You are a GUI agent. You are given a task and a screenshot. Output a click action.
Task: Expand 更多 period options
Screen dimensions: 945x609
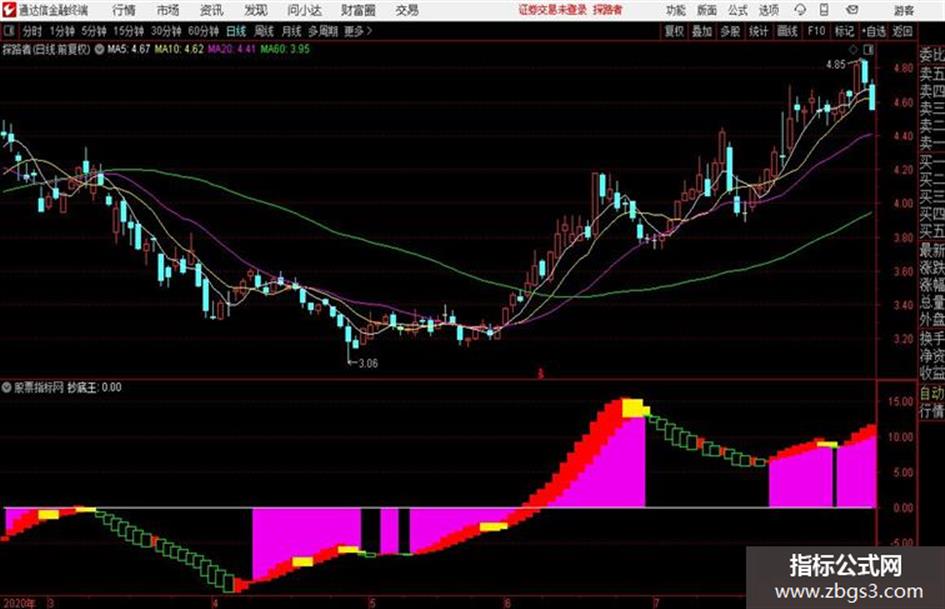pos(358,31)
